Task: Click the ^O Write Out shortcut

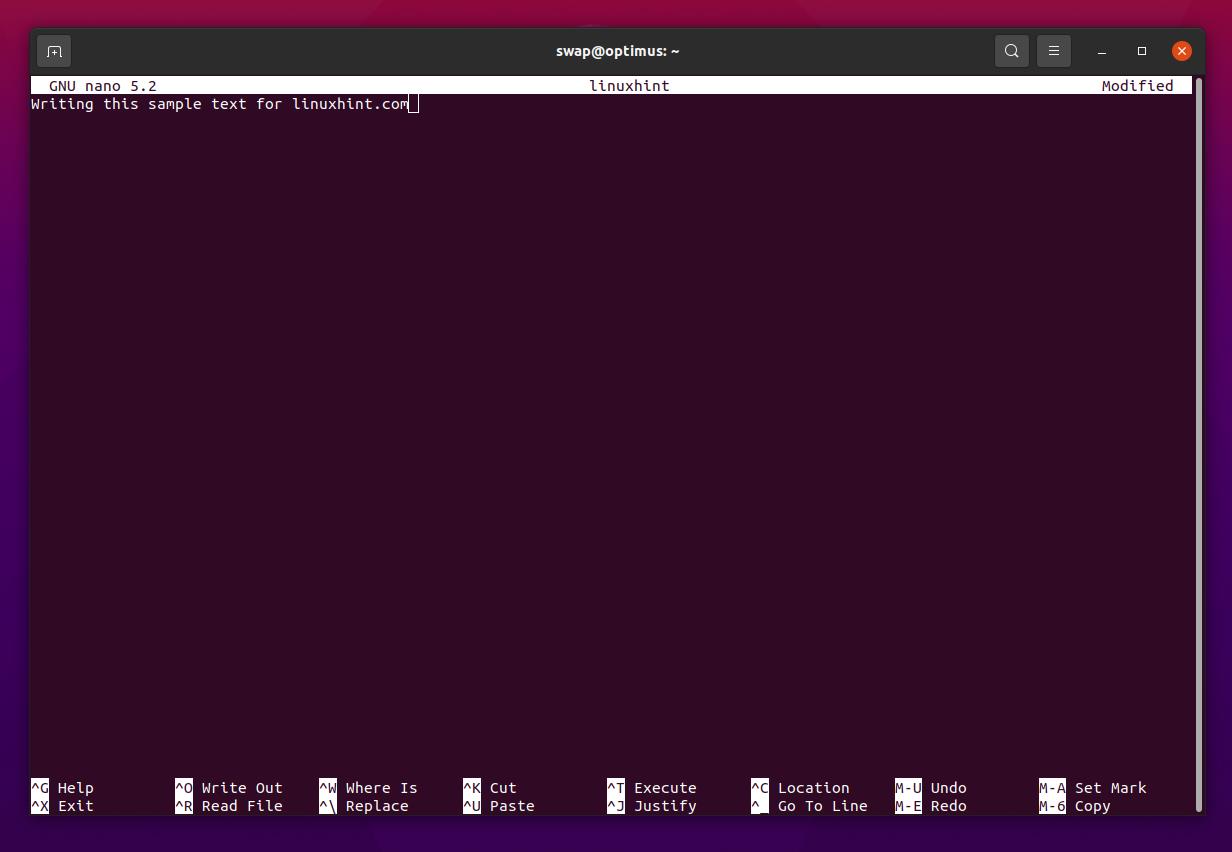Action: point(229,788)
